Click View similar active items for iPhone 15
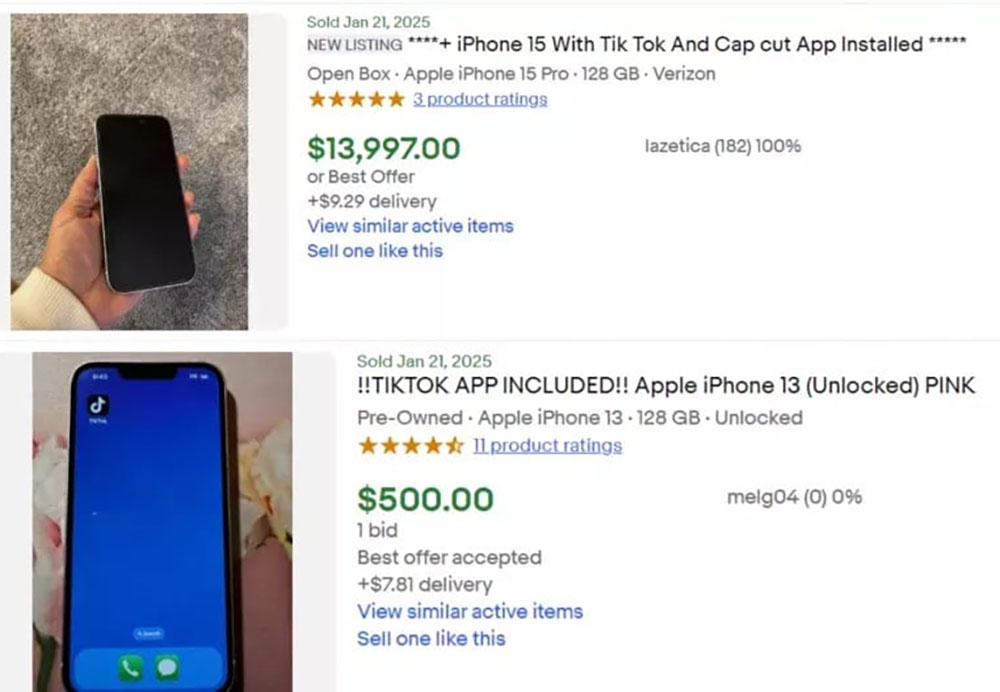The width and height of the screenshot is (1000, 692). pos(410,226)
